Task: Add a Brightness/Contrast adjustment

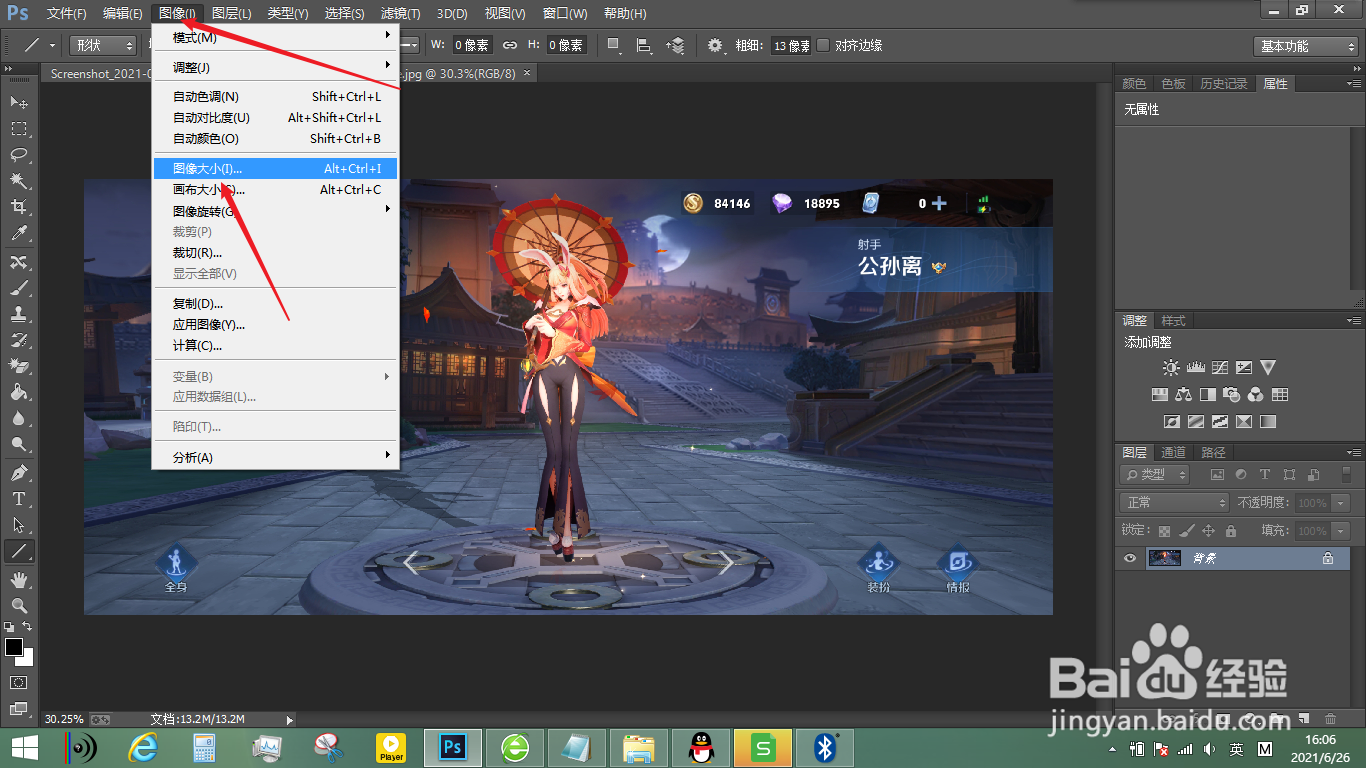Action: point(1171,368)
